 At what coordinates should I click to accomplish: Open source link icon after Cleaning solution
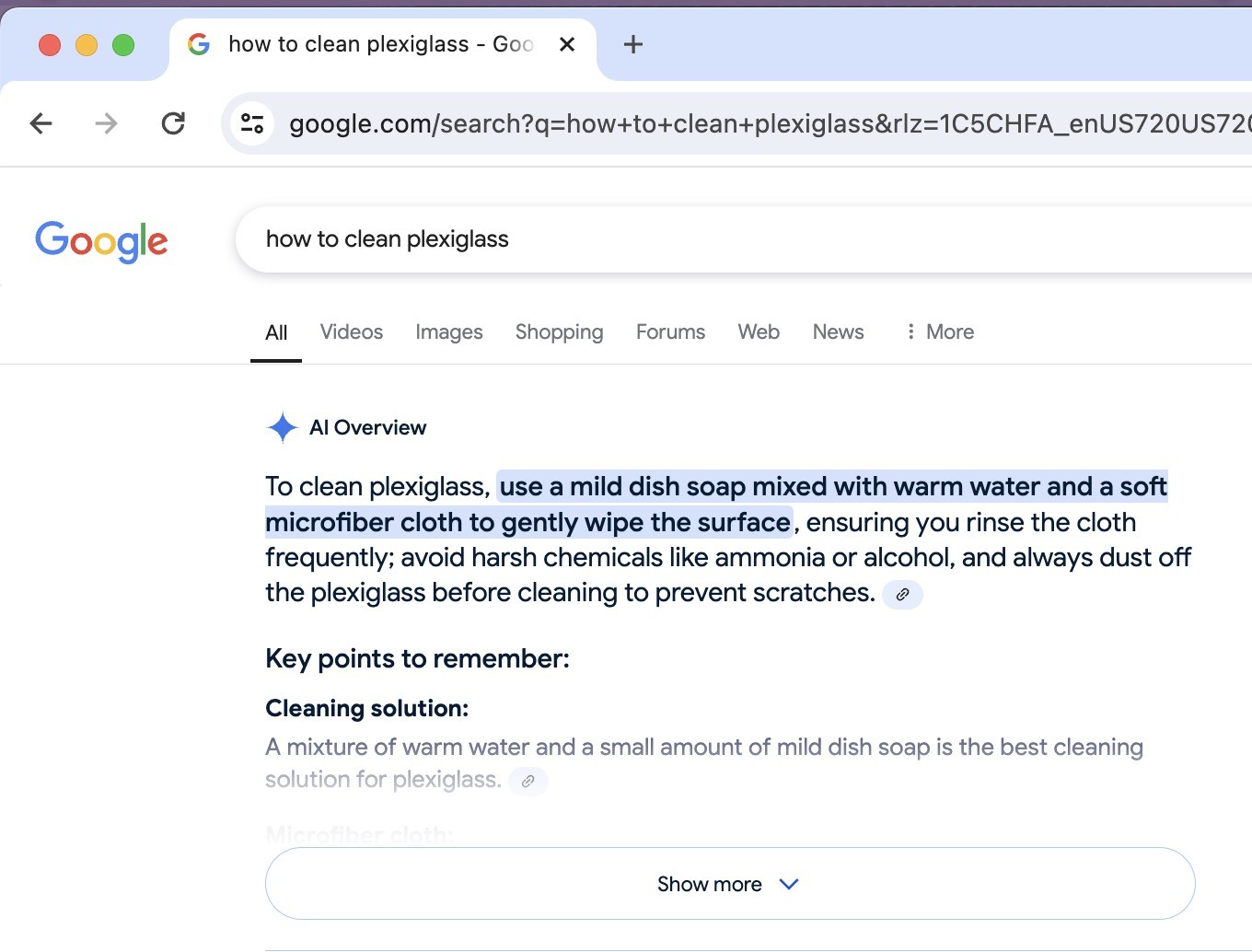pyautogui.click(x=527, y=781)
